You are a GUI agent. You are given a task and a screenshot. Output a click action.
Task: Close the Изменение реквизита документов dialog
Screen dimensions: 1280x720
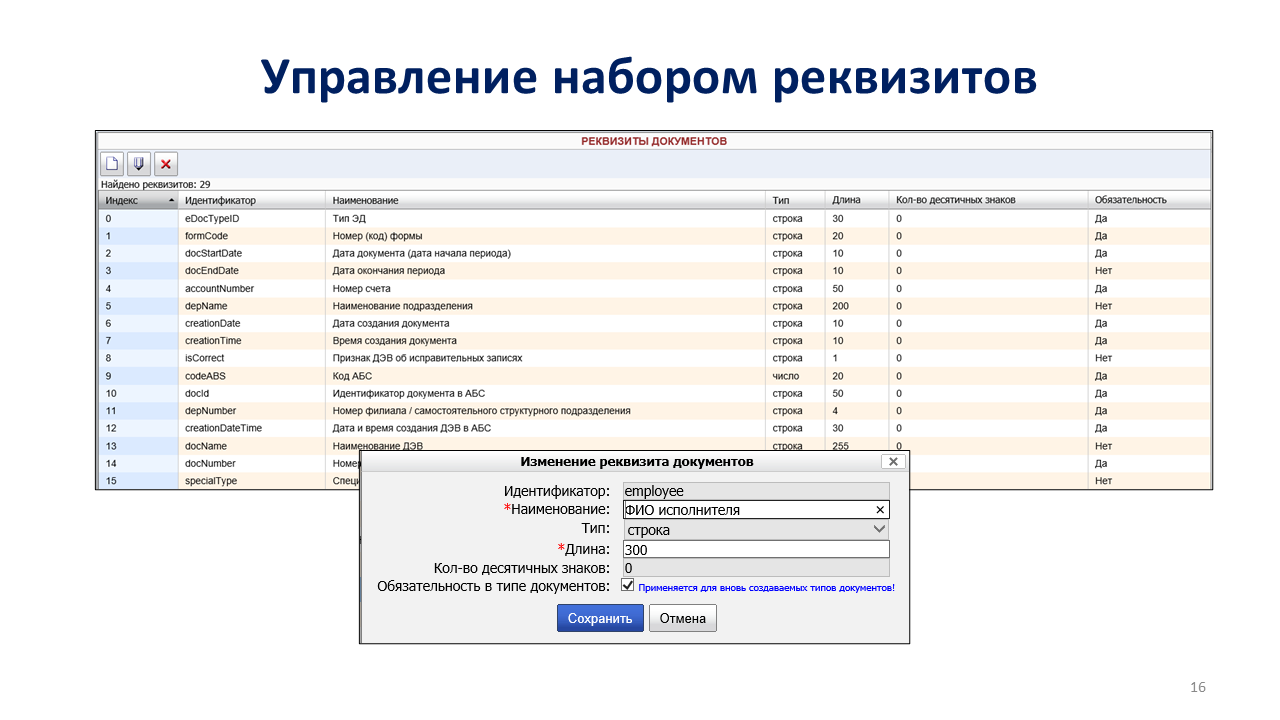tap(894, 462)
